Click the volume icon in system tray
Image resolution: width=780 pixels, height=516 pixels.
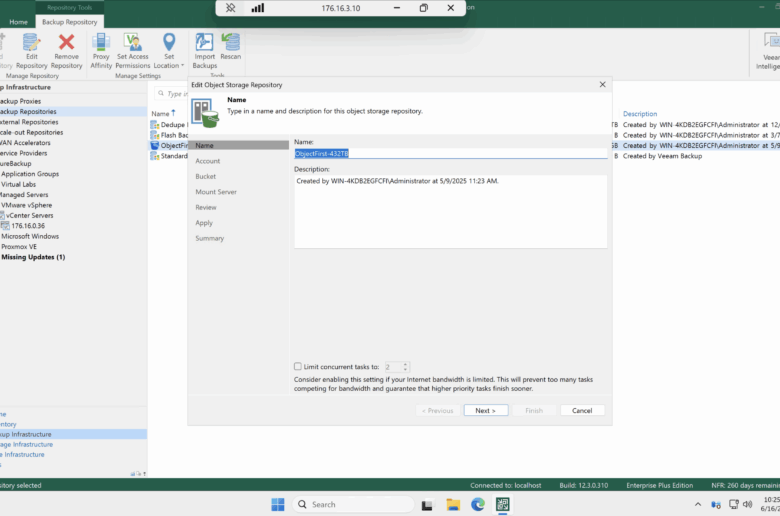pyautogui.click(x=747, y=505)
